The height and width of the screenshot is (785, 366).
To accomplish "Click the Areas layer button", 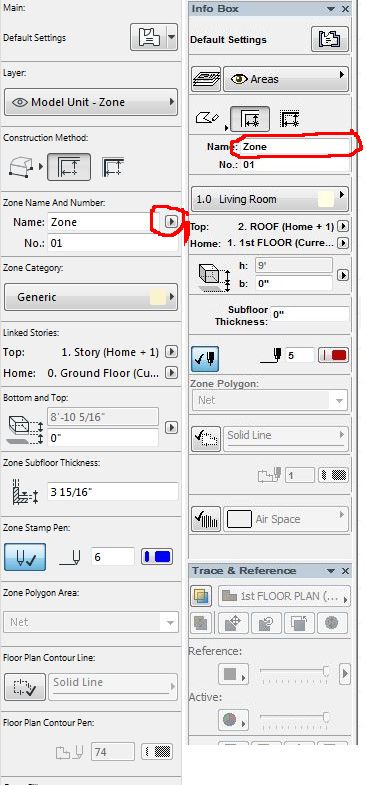I will (285, 79).
